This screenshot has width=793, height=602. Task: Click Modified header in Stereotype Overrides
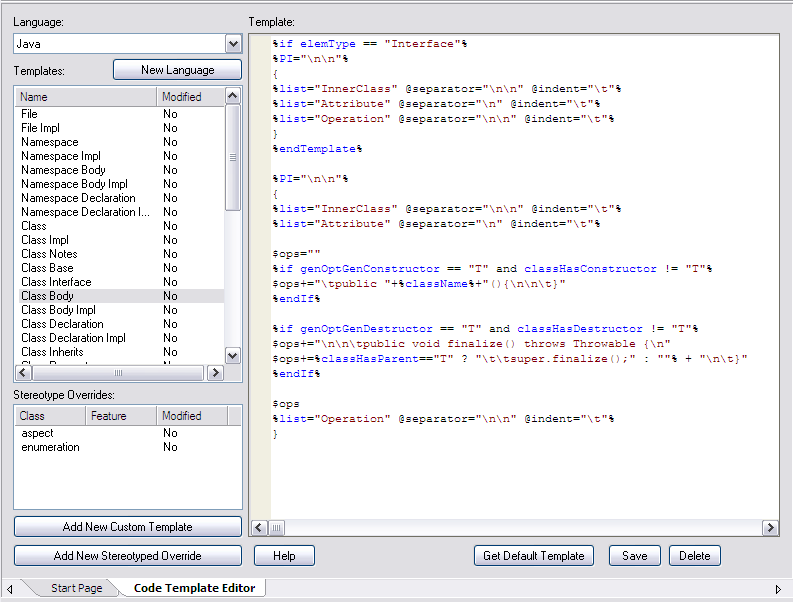tap(192, 416)
